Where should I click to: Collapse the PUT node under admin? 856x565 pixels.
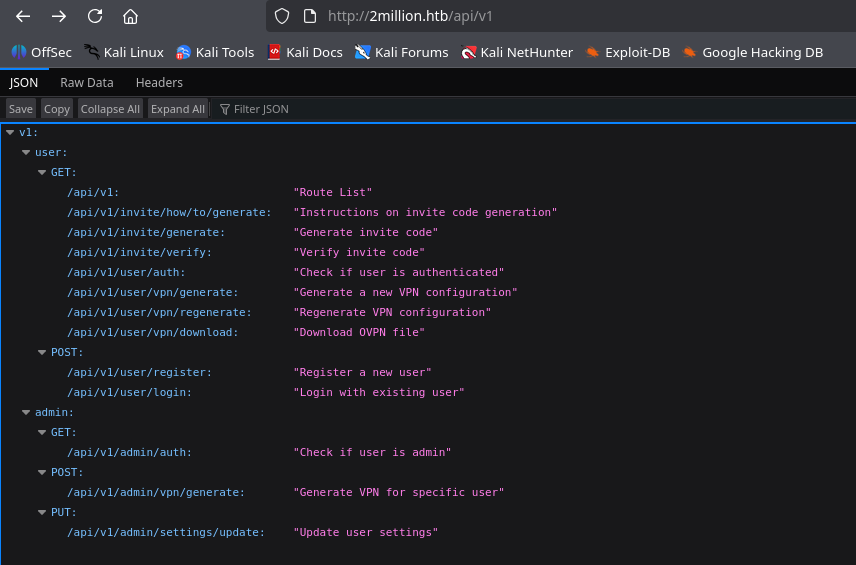[41, 512]
